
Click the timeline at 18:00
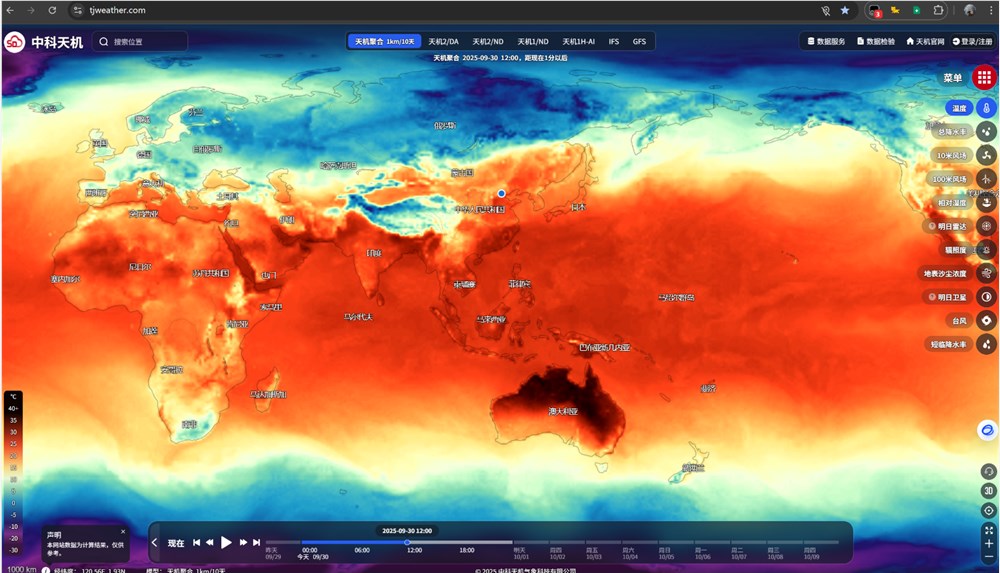coord(467,544)
